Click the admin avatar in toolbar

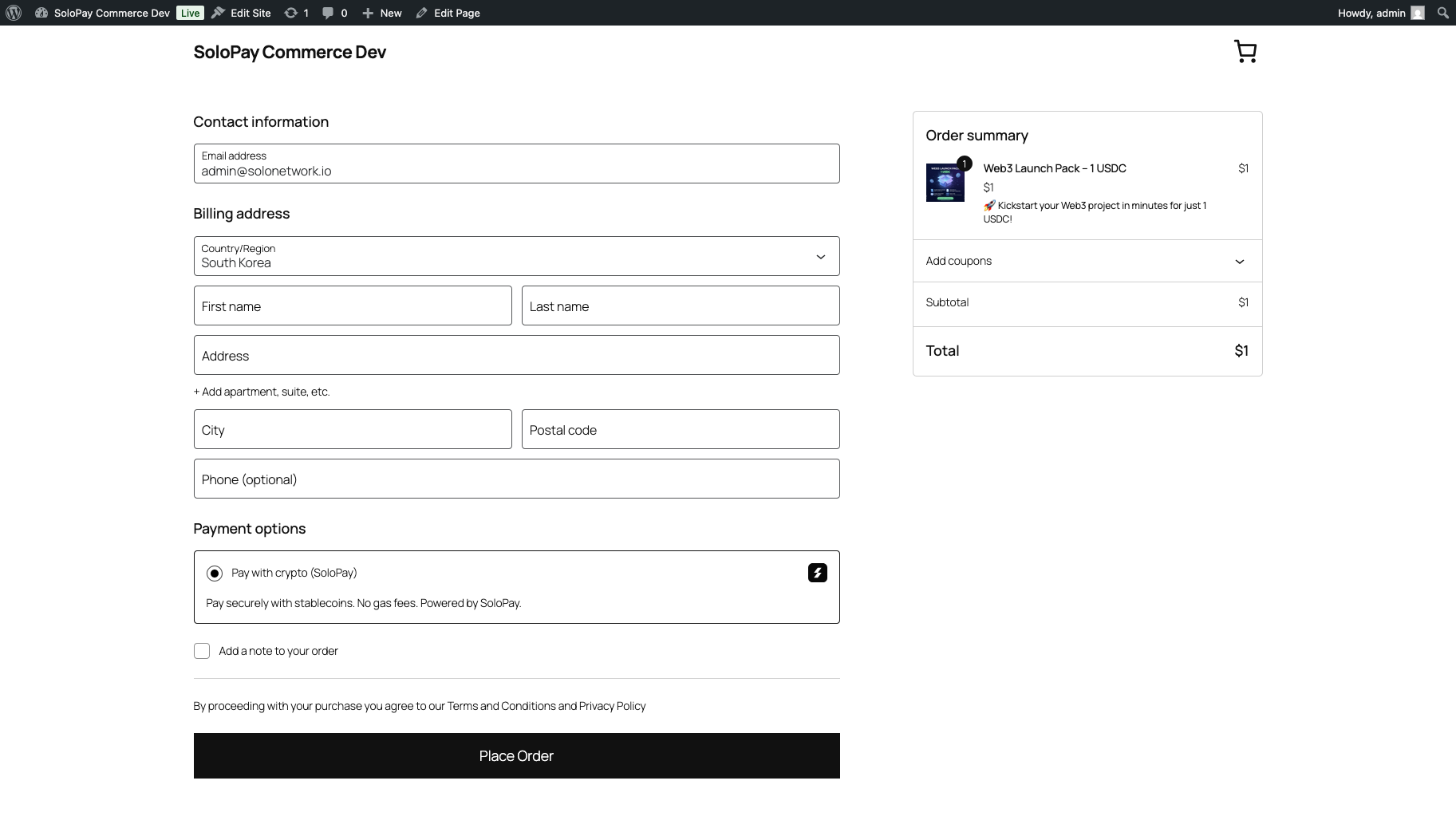pos(1418,13)
